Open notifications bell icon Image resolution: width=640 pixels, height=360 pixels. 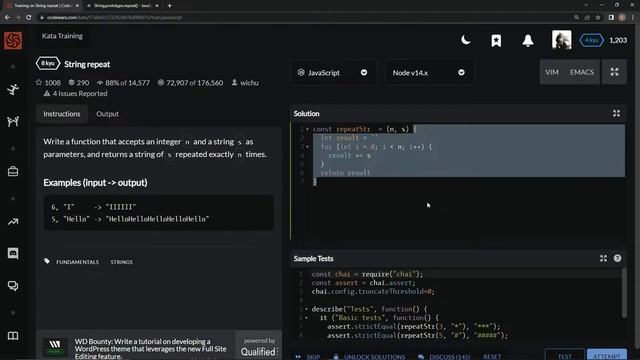tap(528, 40)
